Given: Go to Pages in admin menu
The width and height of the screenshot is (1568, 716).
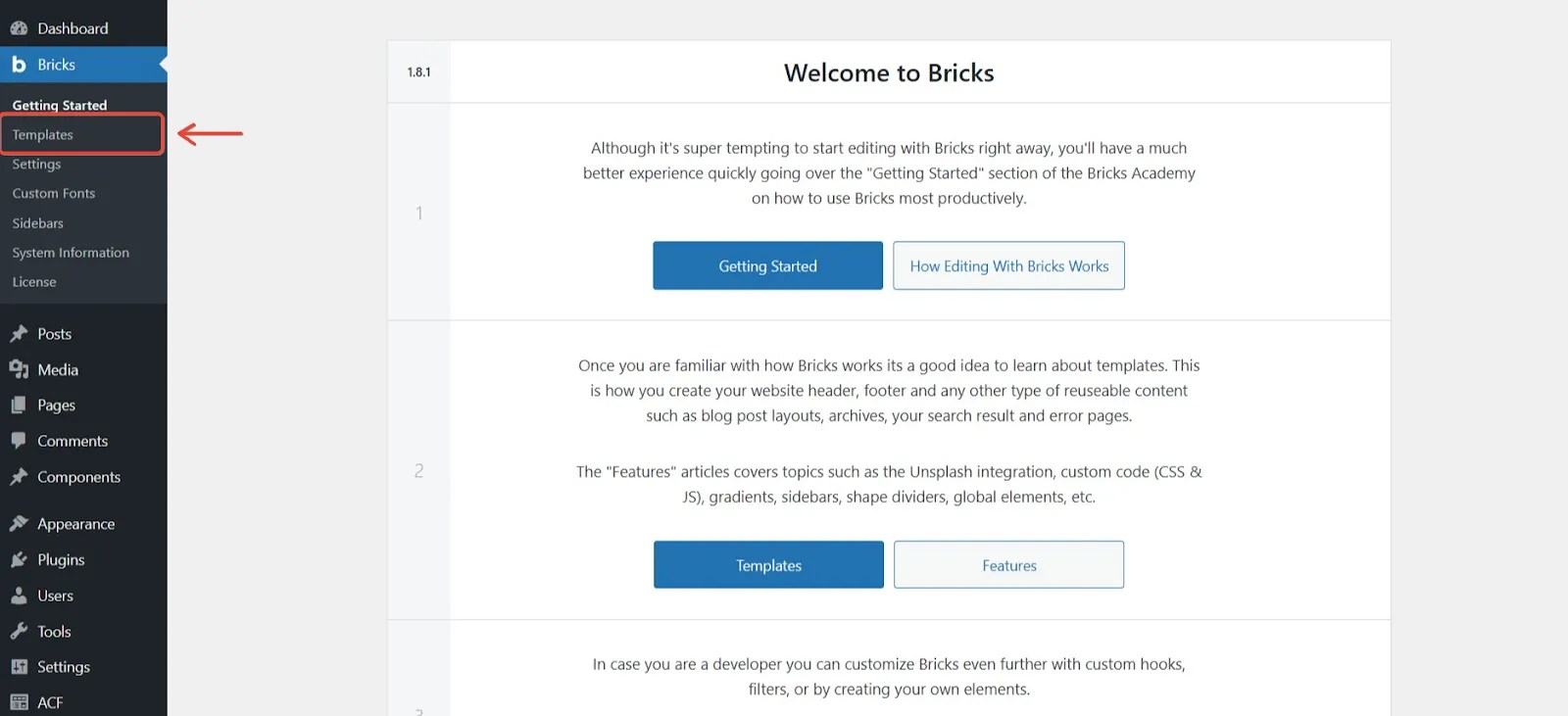Looking at the screenshot, I should click(x=83, y=406).
